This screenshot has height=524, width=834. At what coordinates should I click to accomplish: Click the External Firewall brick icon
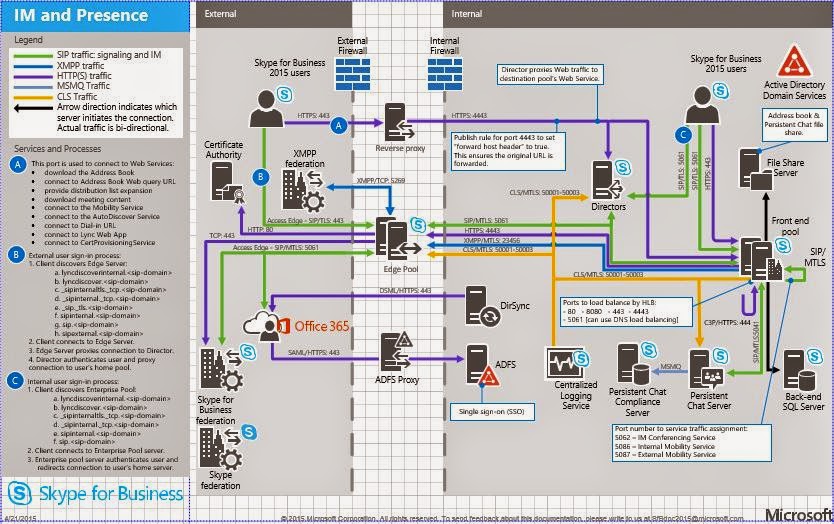click(x=352, y=74)
